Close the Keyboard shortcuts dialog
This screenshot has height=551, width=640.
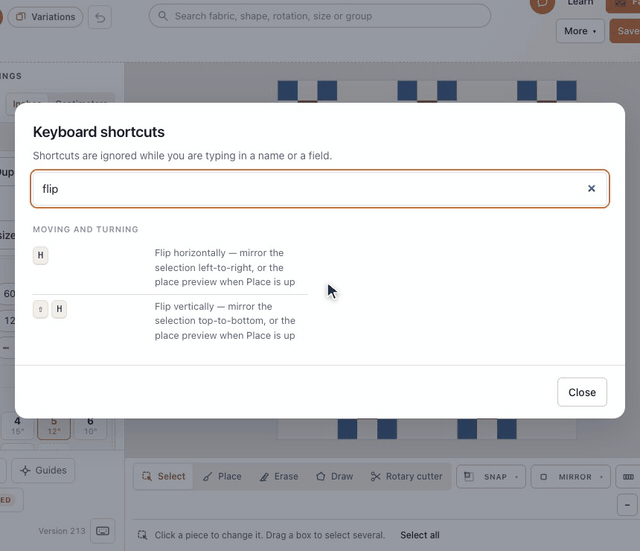582,392
